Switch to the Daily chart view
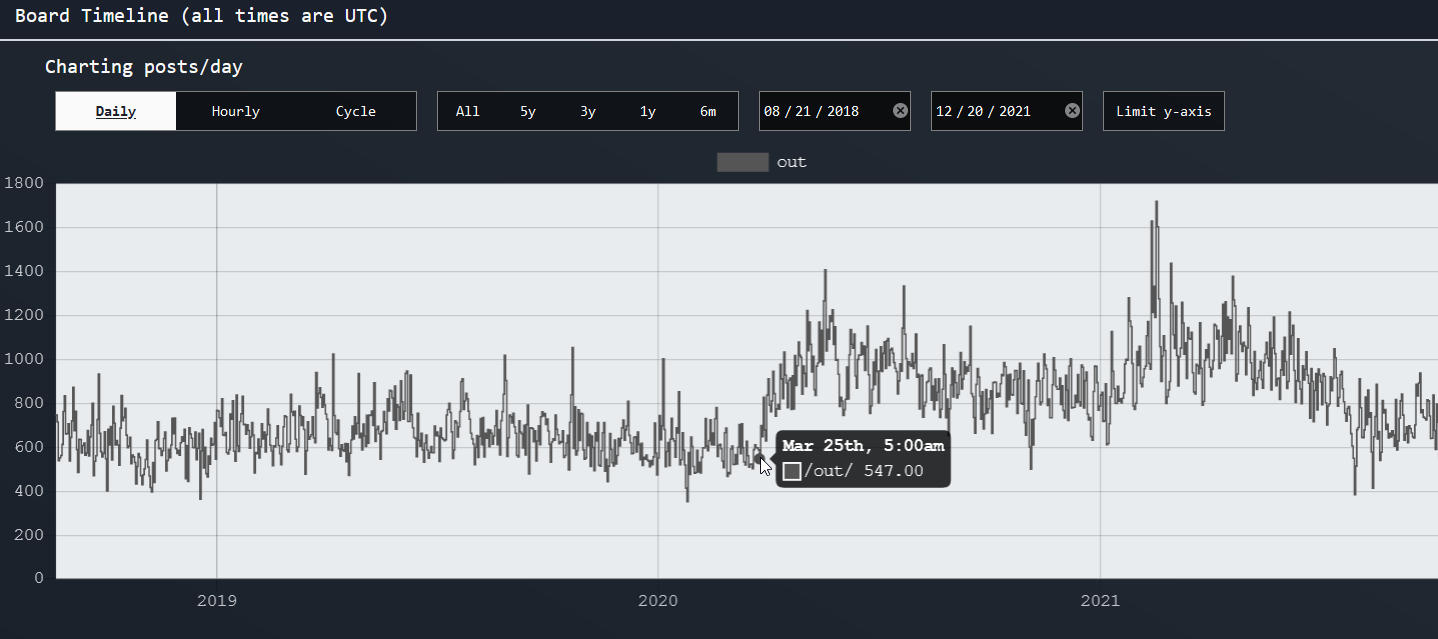This screenshot has width=1438, height=639. pos(116,111)
